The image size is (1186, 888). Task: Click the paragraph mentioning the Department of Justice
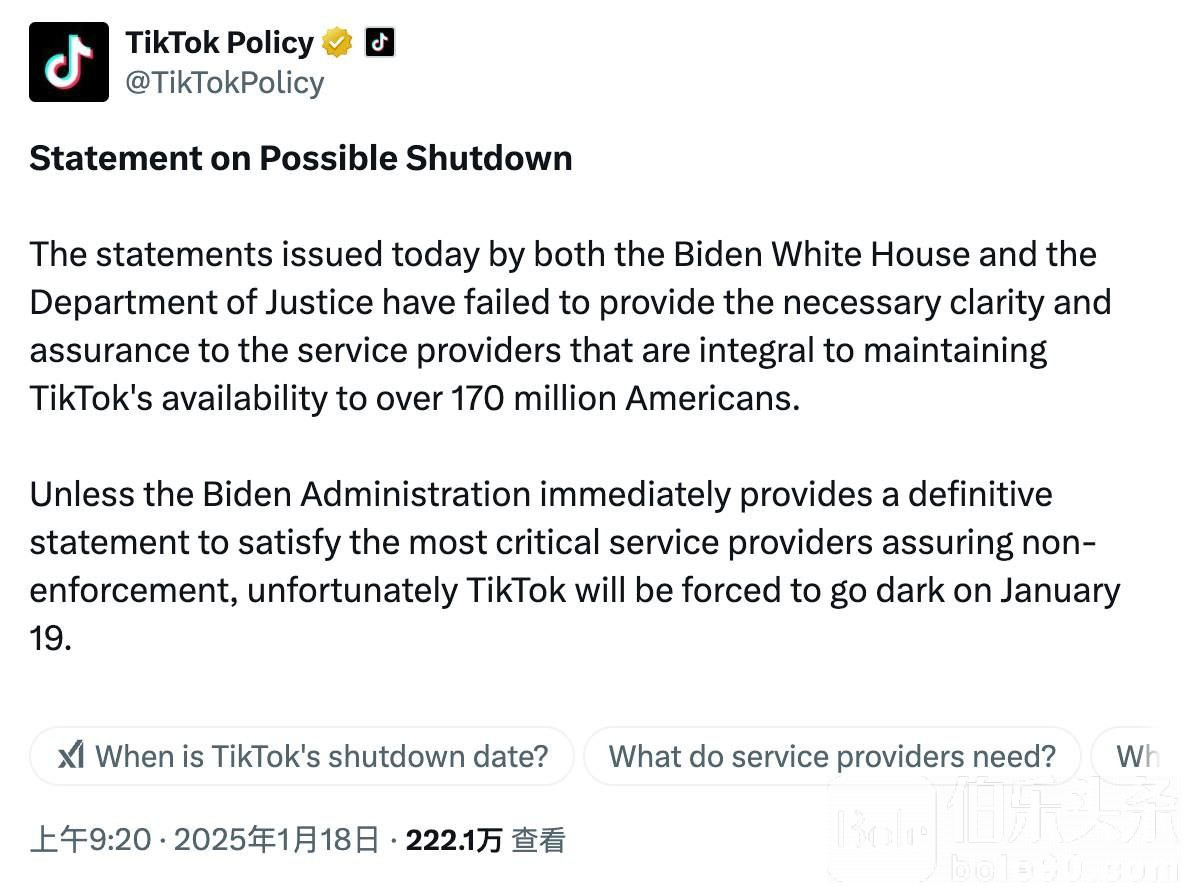[x=570, y=325]
